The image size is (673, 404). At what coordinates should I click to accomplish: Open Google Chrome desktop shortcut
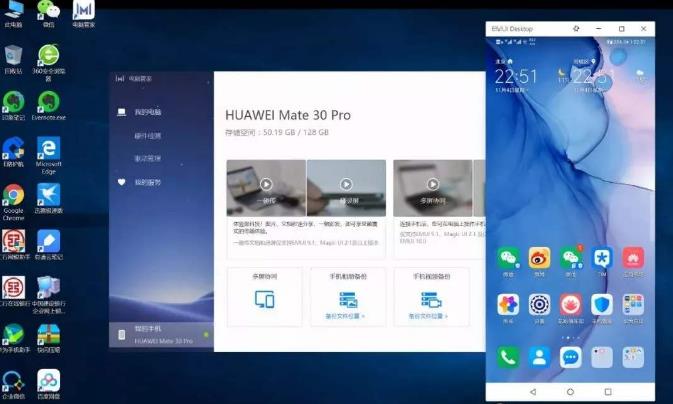tap(14, 202)
